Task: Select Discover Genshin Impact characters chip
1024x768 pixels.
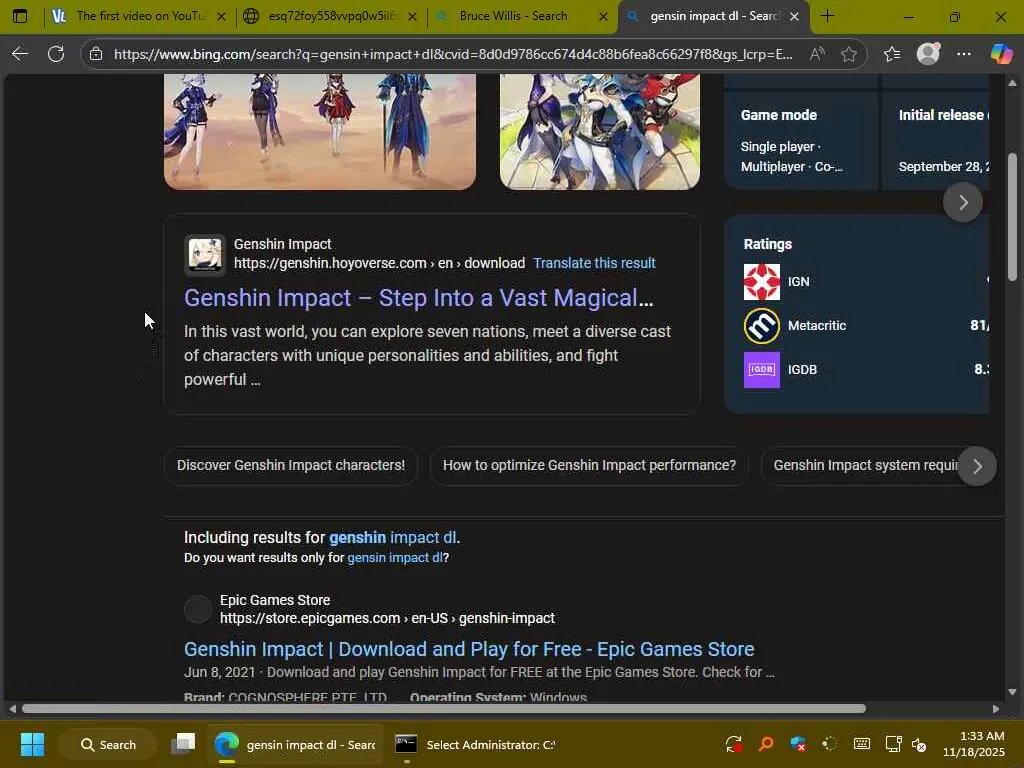Action: pos(291,466)
